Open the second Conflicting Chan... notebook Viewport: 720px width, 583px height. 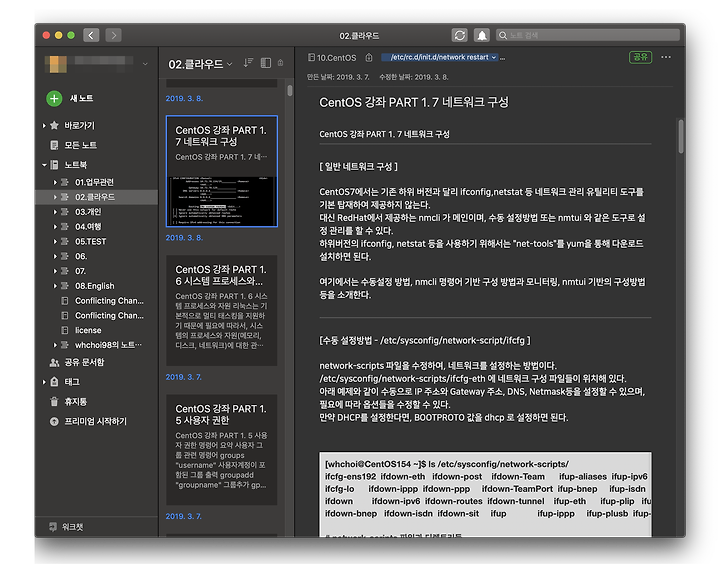tap(109, 315)
